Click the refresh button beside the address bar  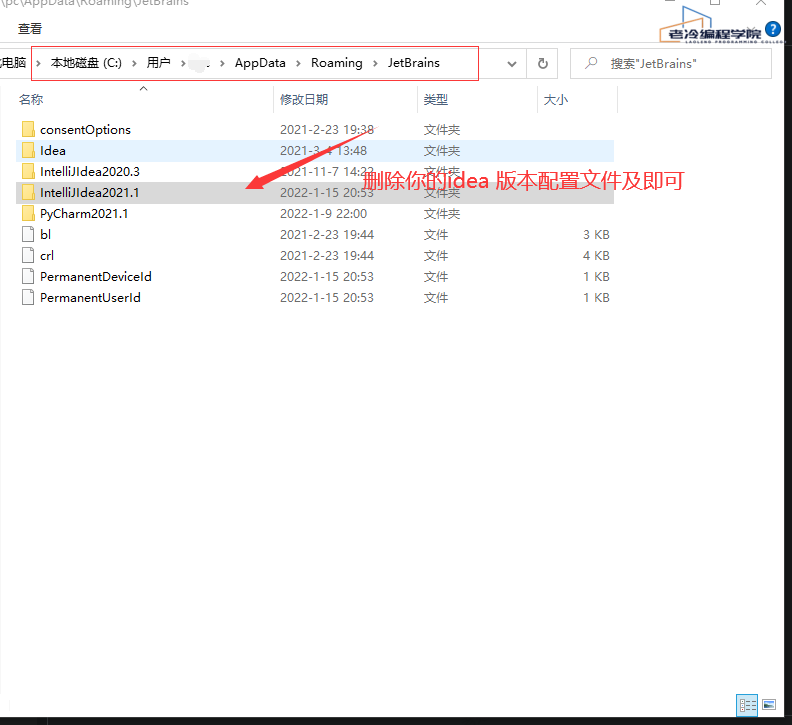[x=542, y=64]
